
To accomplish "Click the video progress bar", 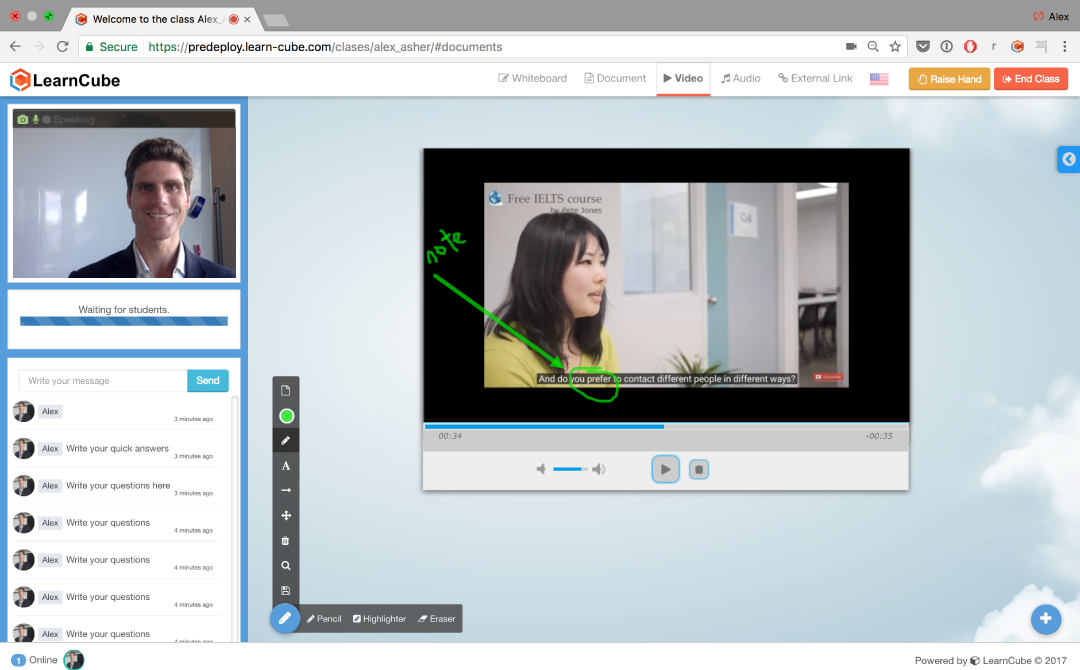I will coord(666,426).
